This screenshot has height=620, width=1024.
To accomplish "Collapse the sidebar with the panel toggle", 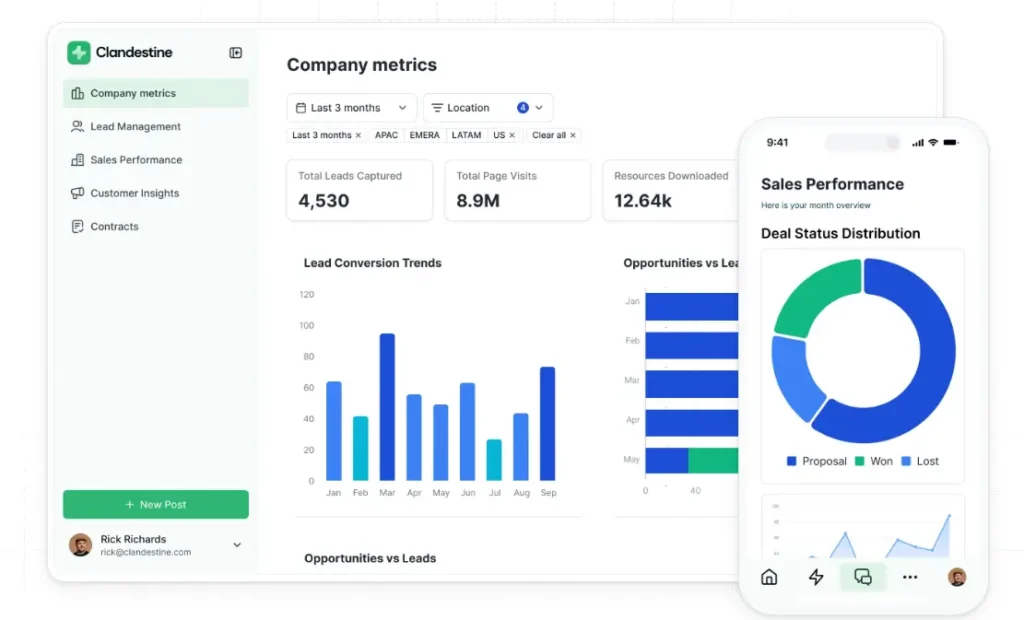I will [236, 52].
